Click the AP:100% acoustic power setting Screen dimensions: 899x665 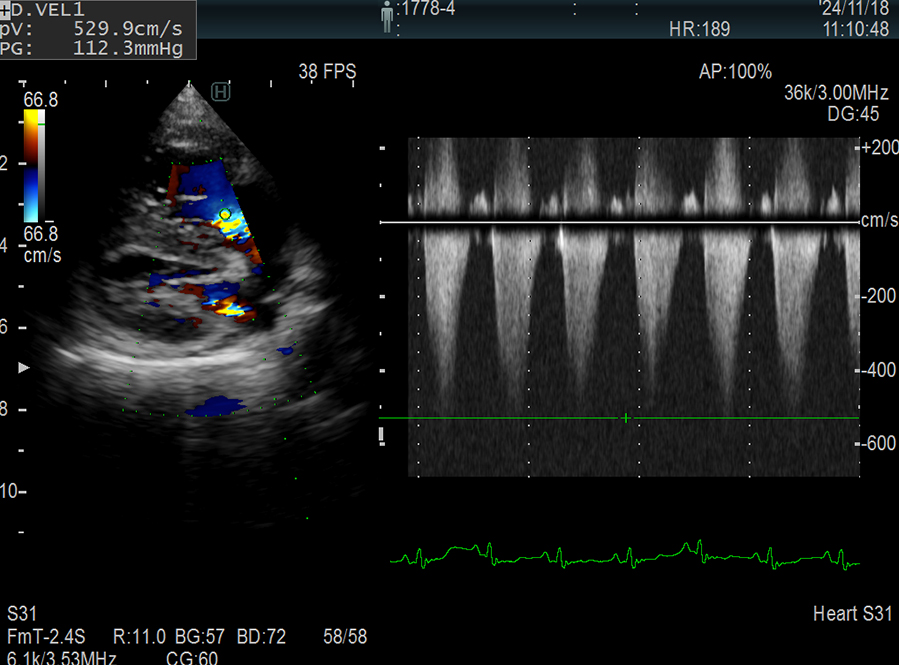[x=735, y=72]
